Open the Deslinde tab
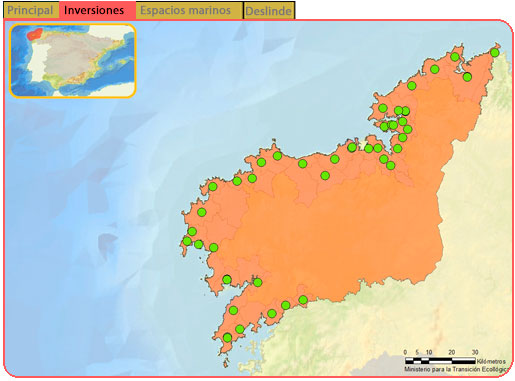515x381 pixels. (269, 11)
